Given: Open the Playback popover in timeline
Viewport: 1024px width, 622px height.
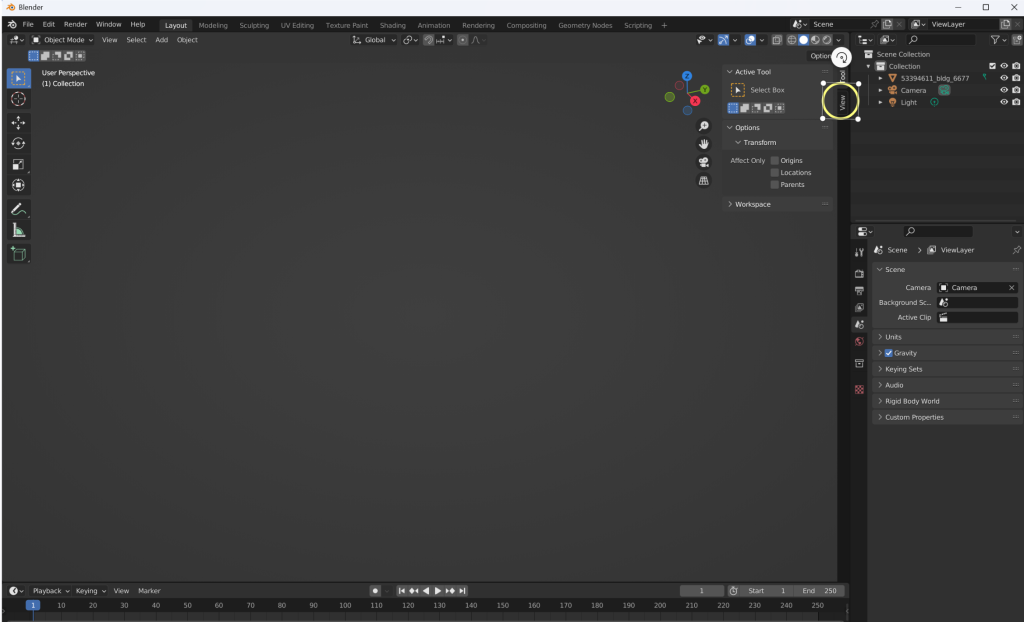Looking at the screenshot, I should coord(50,591).
